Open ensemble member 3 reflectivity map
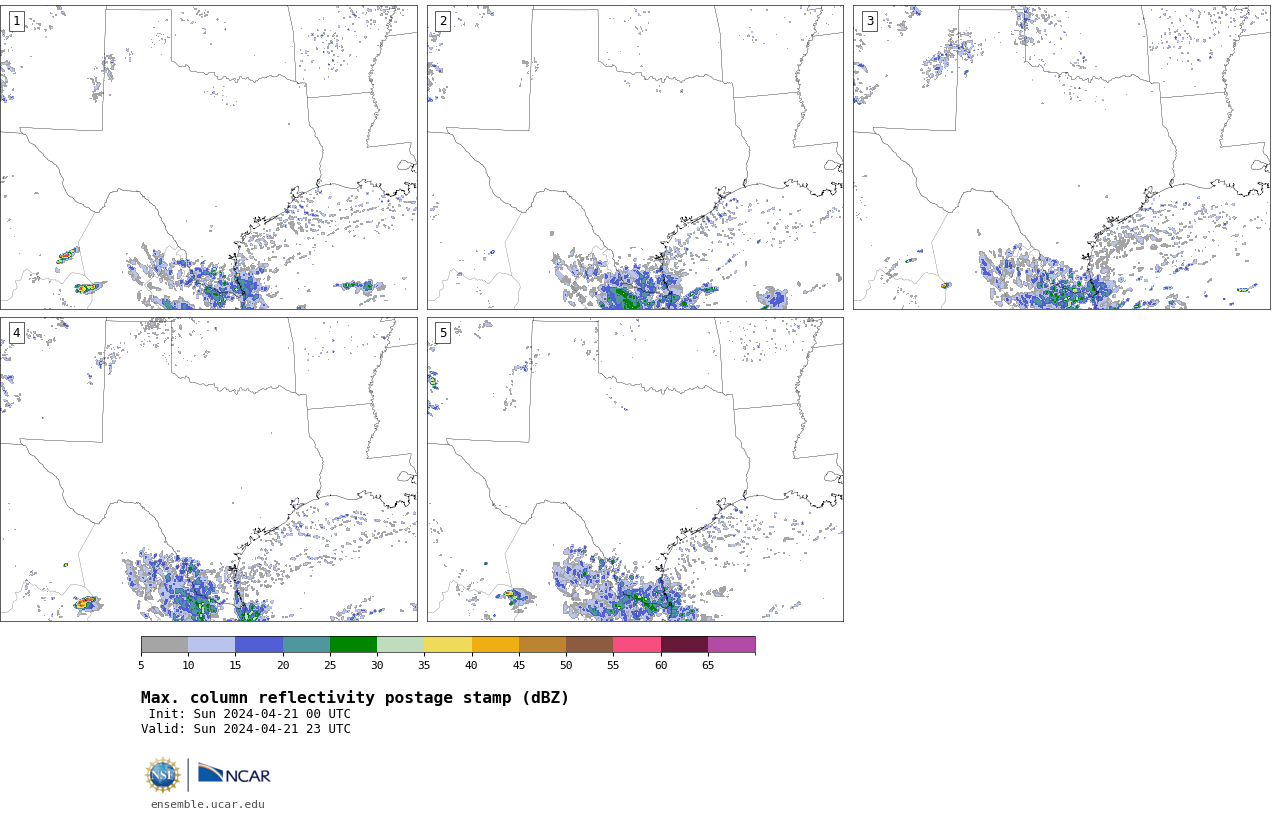 [x=1062, y=157]
